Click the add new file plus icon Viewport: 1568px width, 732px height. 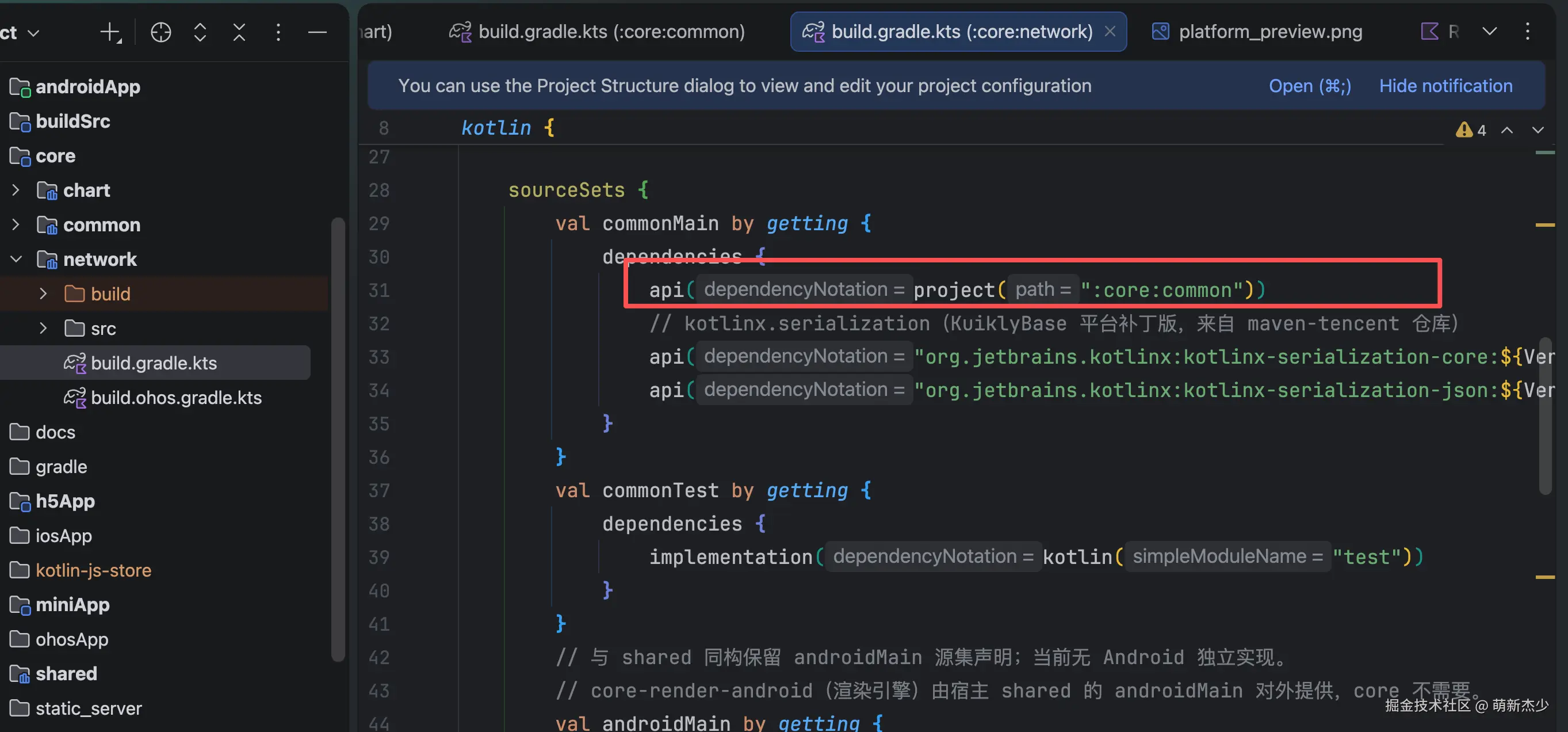(111, 32)
